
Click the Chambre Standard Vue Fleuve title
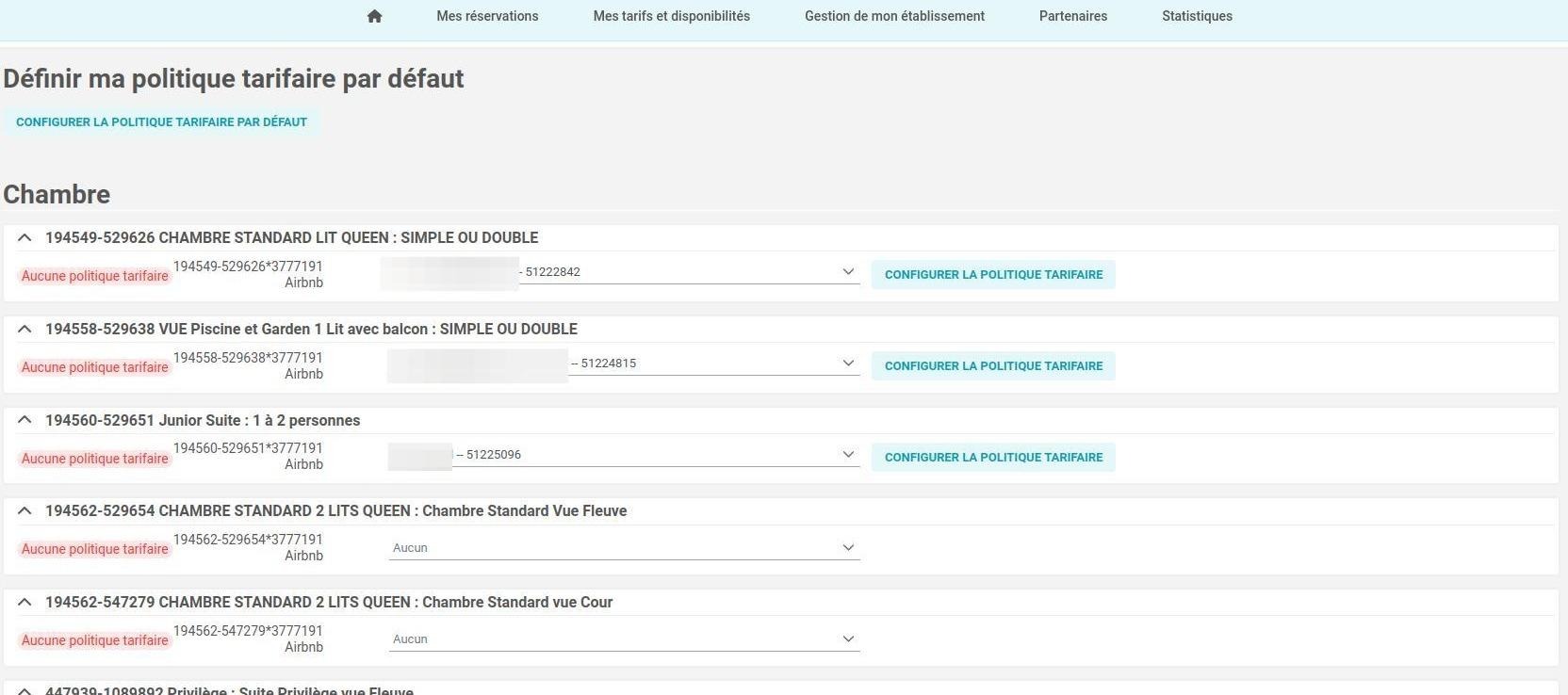pos(336,510)
